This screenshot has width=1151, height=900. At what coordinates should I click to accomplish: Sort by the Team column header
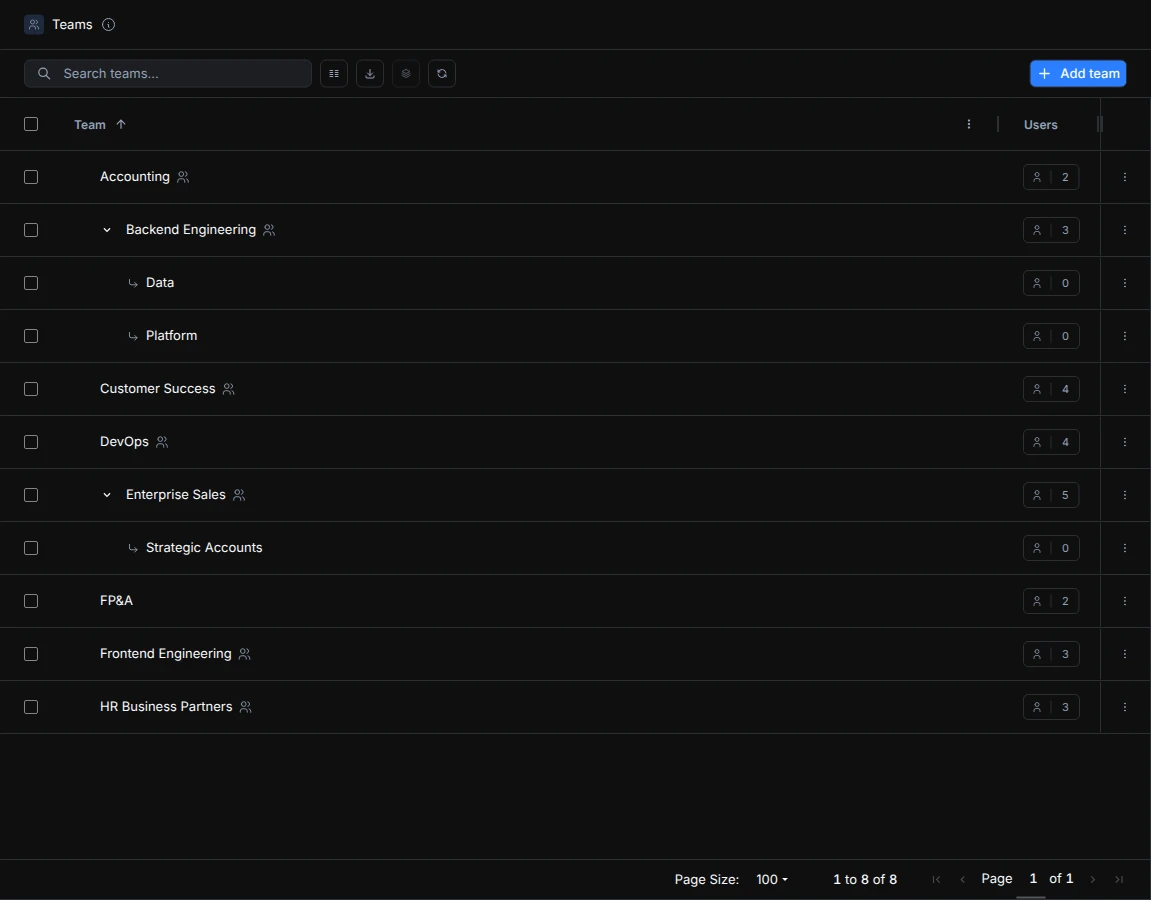pyautogui.click(x=90, y=125)
